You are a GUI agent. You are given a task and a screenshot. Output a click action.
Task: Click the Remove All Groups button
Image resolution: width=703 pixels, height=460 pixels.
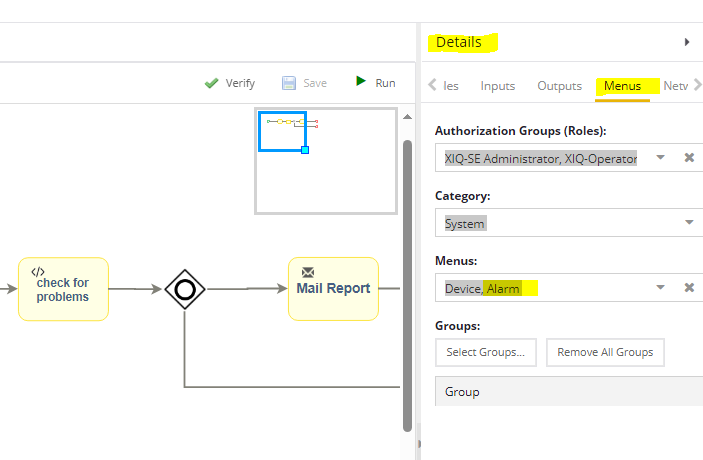coord(605,352)
